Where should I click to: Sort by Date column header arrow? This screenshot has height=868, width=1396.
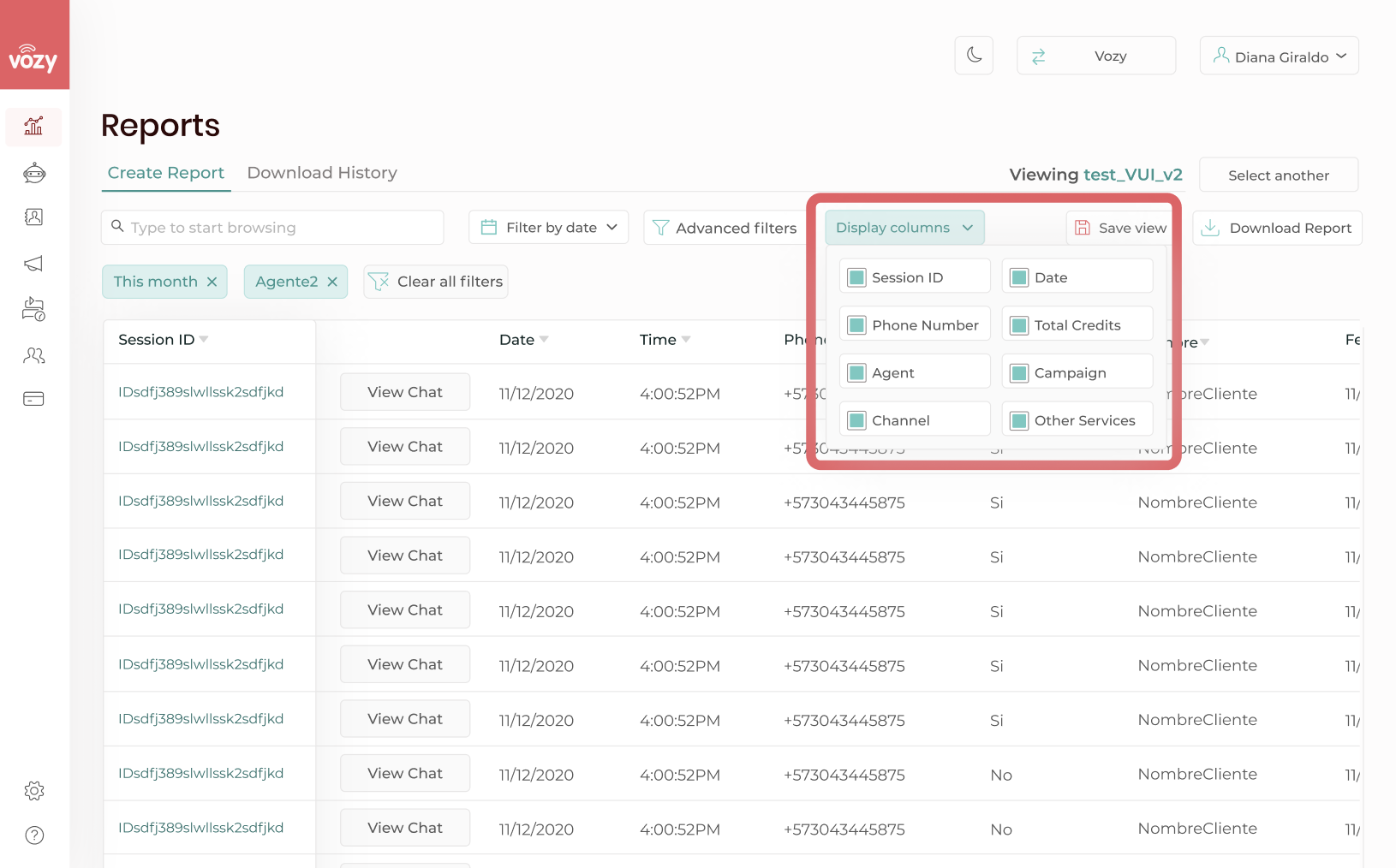pos(544,340)
